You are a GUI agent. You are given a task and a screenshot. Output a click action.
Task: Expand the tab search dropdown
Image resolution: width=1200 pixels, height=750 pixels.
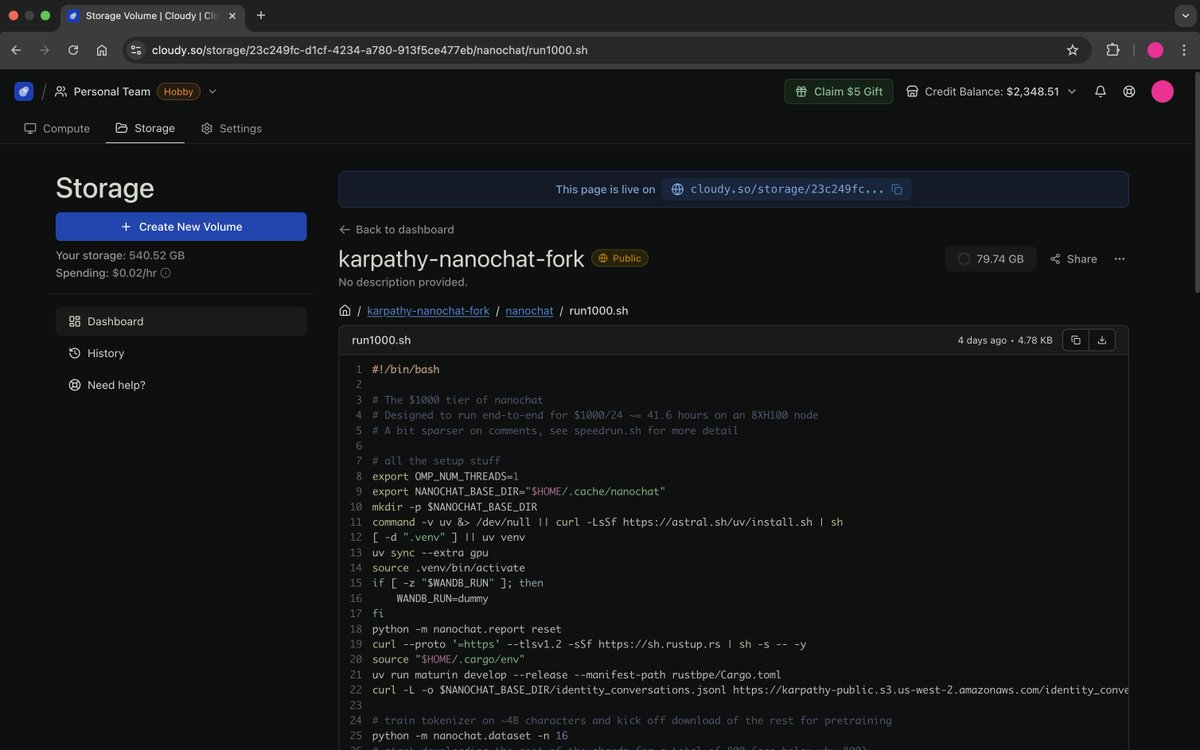coord(1184,15)
